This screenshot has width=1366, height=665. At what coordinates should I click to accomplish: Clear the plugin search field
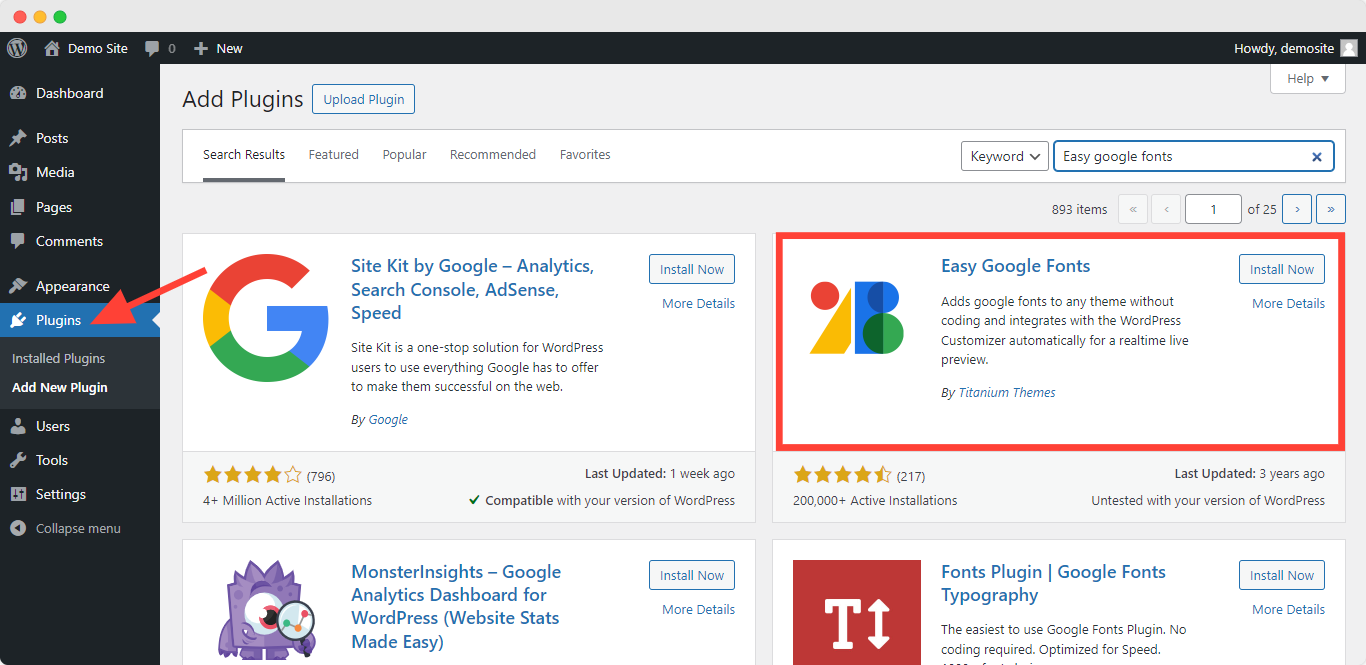point(1317,156)
